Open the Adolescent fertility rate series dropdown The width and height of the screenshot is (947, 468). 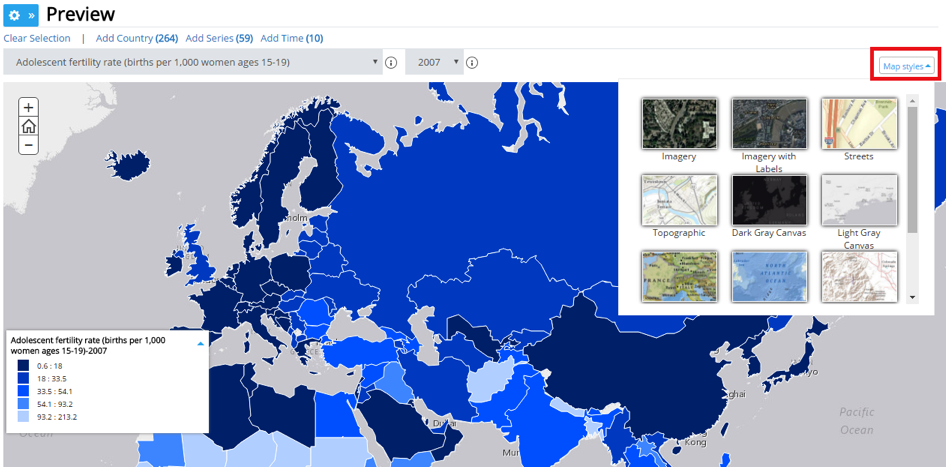click(194, 62)
